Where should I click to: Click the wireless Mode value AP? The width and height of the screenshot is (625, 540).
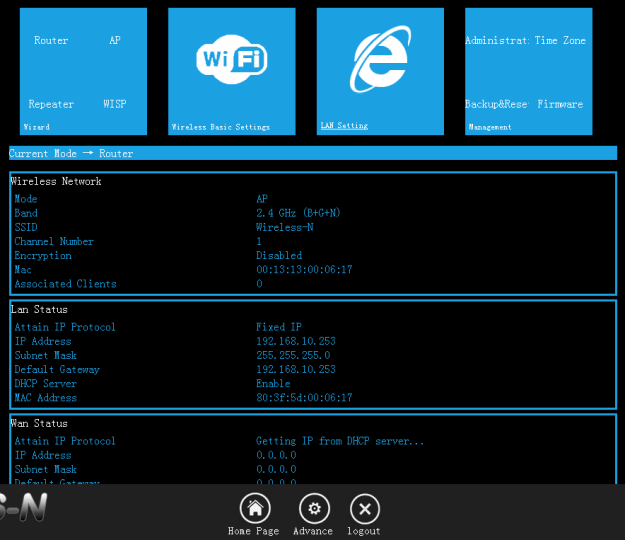(262, 199)
